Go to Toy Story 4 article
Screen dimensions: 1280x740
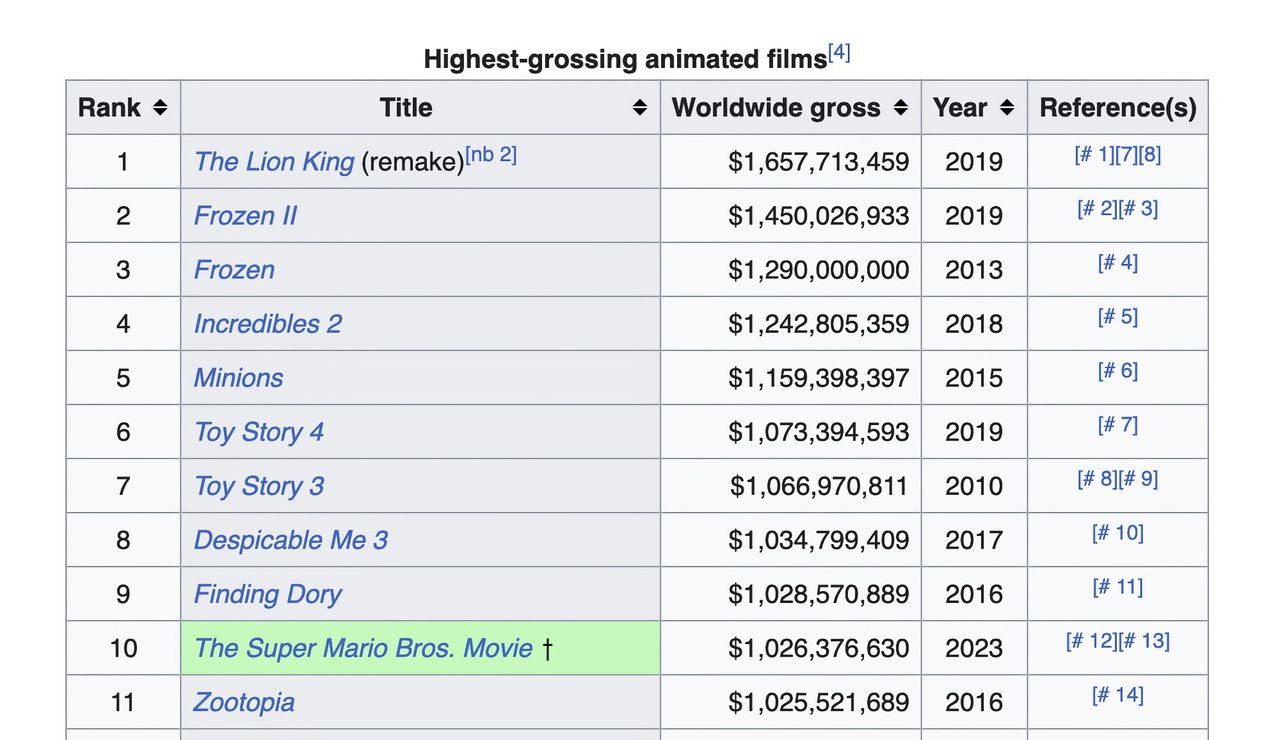[x=258, y=432]
